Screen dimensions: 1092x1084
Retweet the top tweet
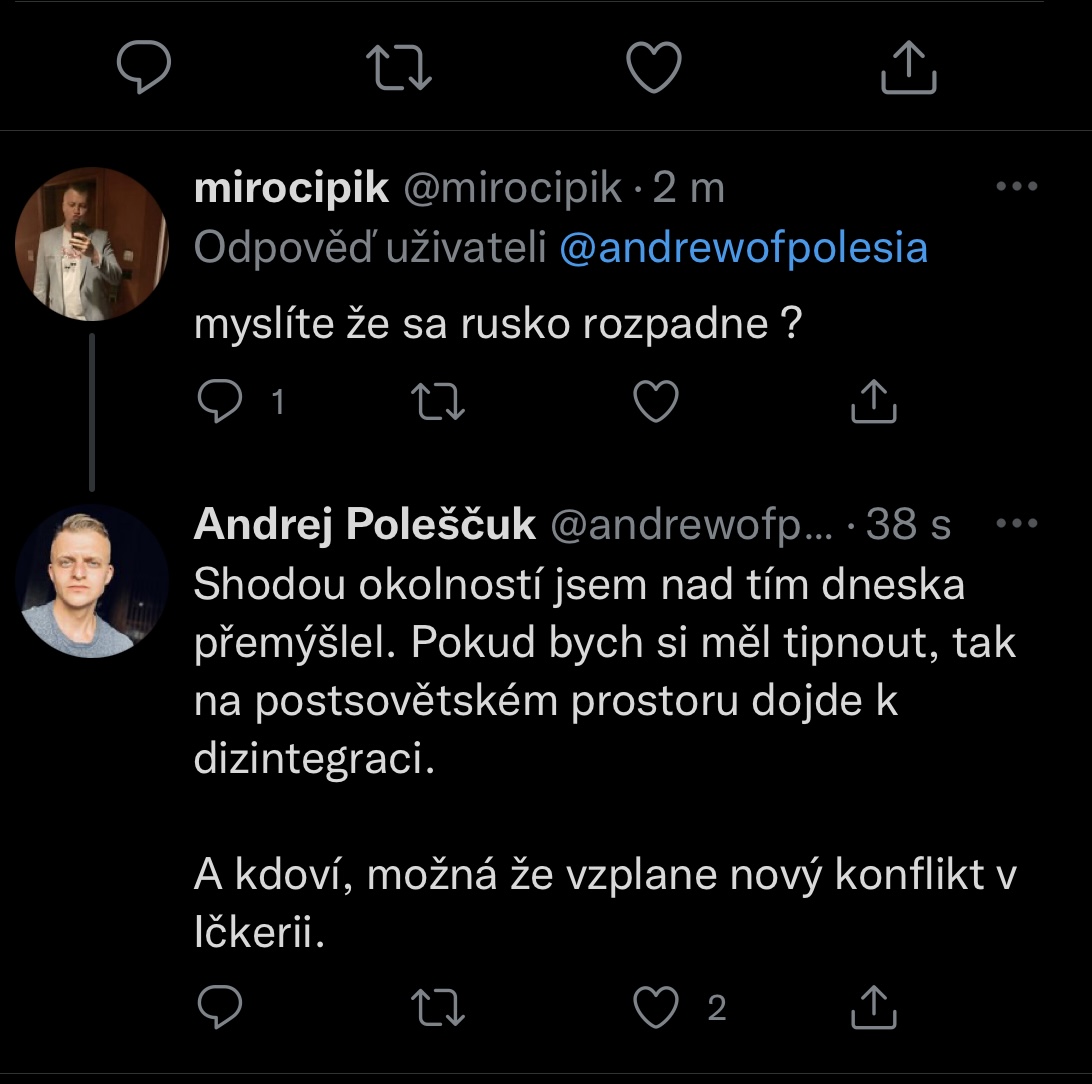tap(399, 69)
